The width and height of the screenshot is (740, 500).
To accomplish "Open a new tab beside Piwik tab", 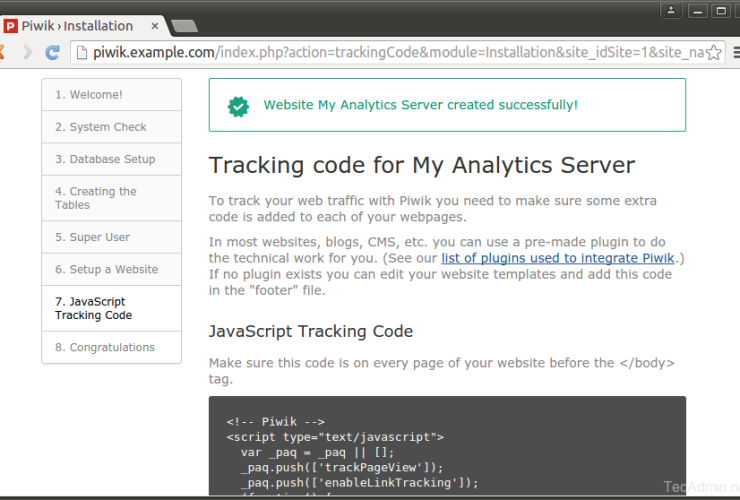I will pyautogui.click(x=183, y=26).
